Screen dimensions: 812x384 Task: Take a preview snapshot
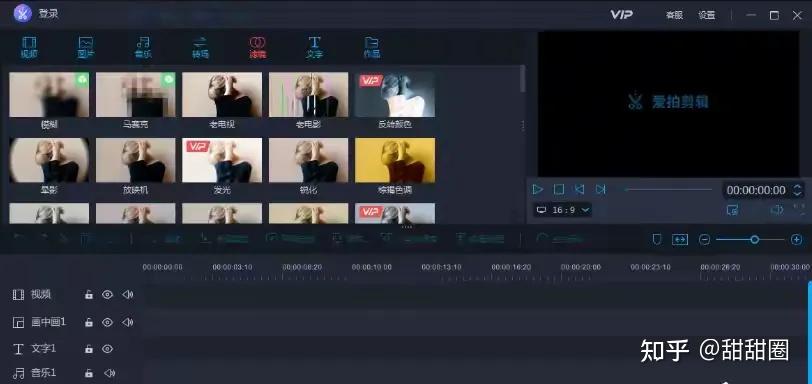pos(732,210)
